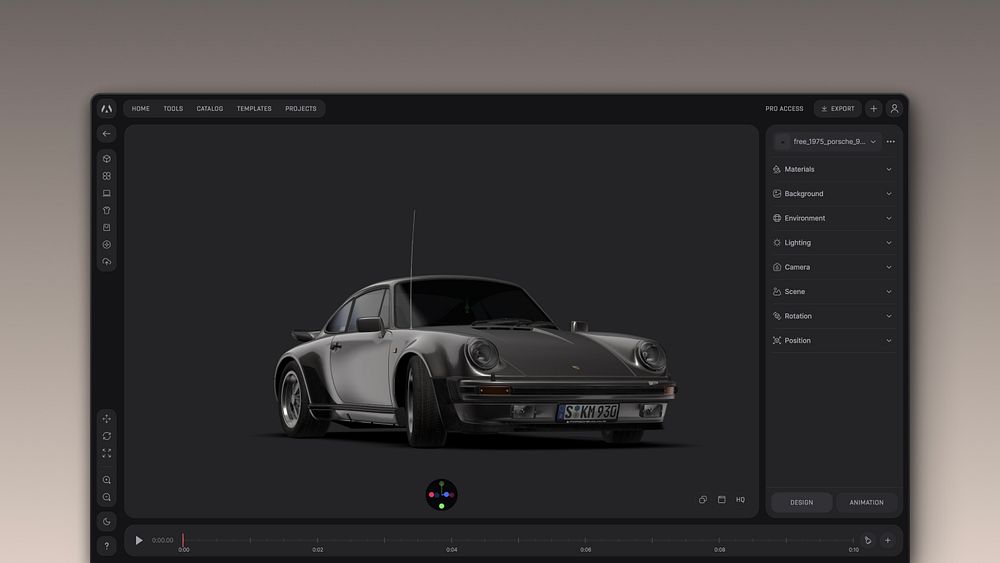Screen dimensions: 1000x563
Task: Click the Pro Access link
Action: [784, 108]
